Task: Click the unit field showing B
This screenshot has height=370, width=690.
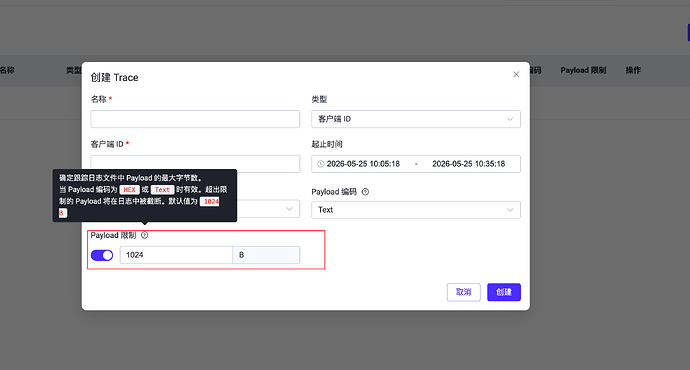Action: pyautogui.click(x=266, y=255)
